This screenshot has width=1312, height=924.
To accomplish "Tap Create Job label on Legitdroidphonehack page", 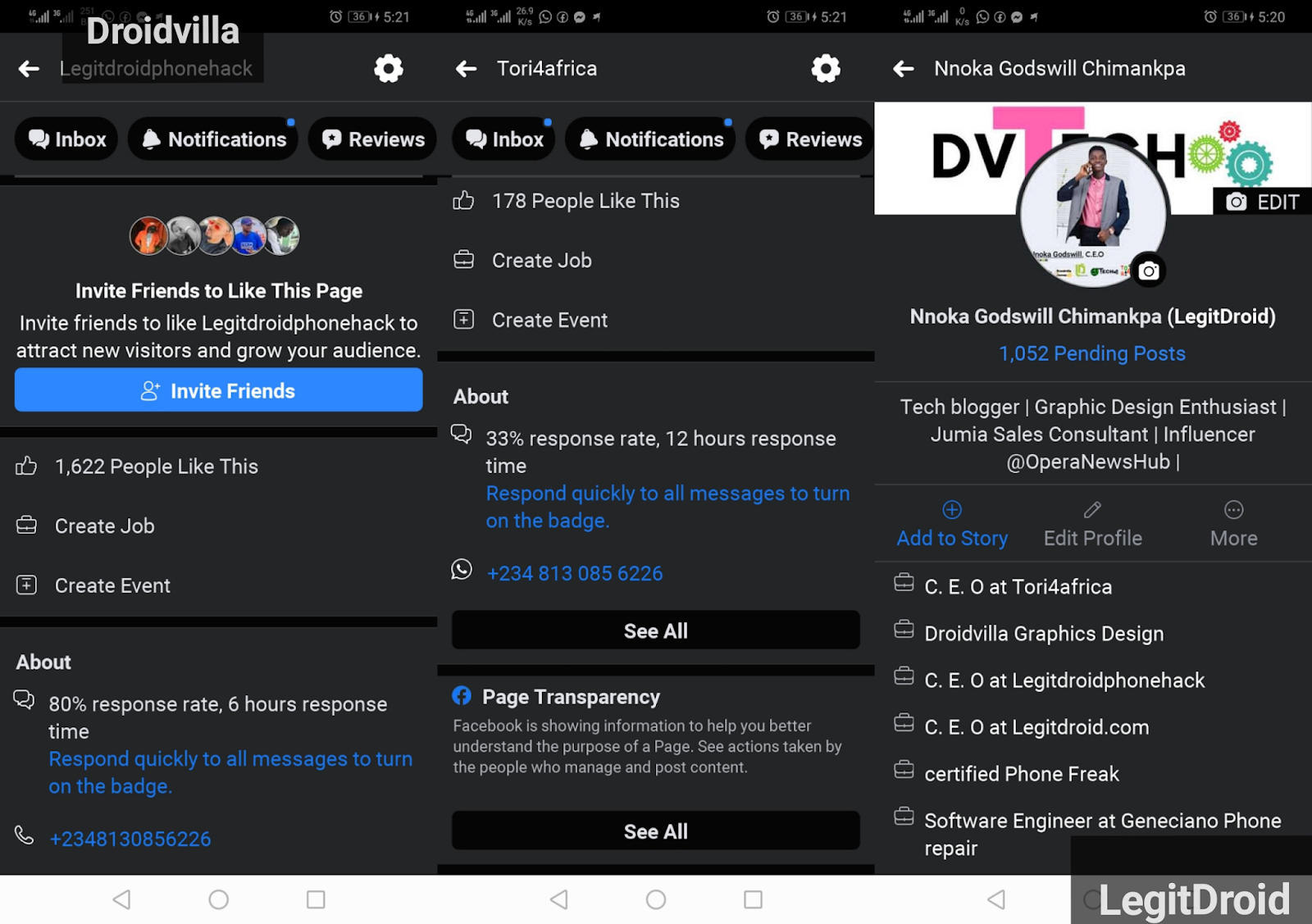I will [105, 526].
